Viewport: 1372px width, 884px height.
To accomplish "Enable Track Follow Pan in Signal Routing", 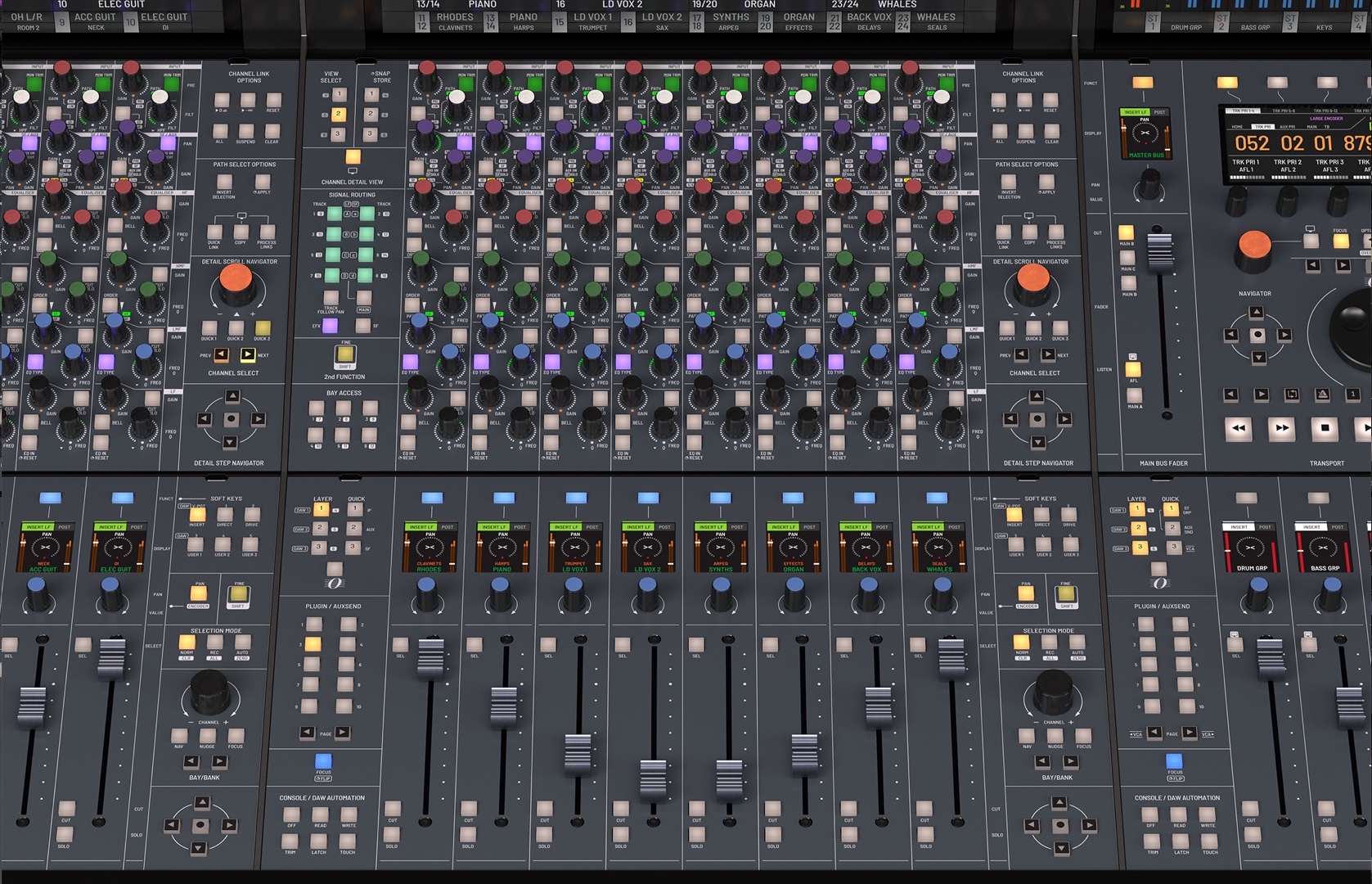I will click(331, 298).
